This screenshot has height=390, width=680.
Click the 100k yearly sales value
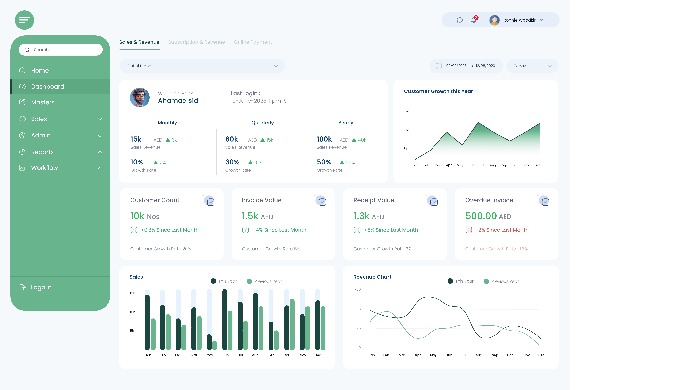(324, 139)
